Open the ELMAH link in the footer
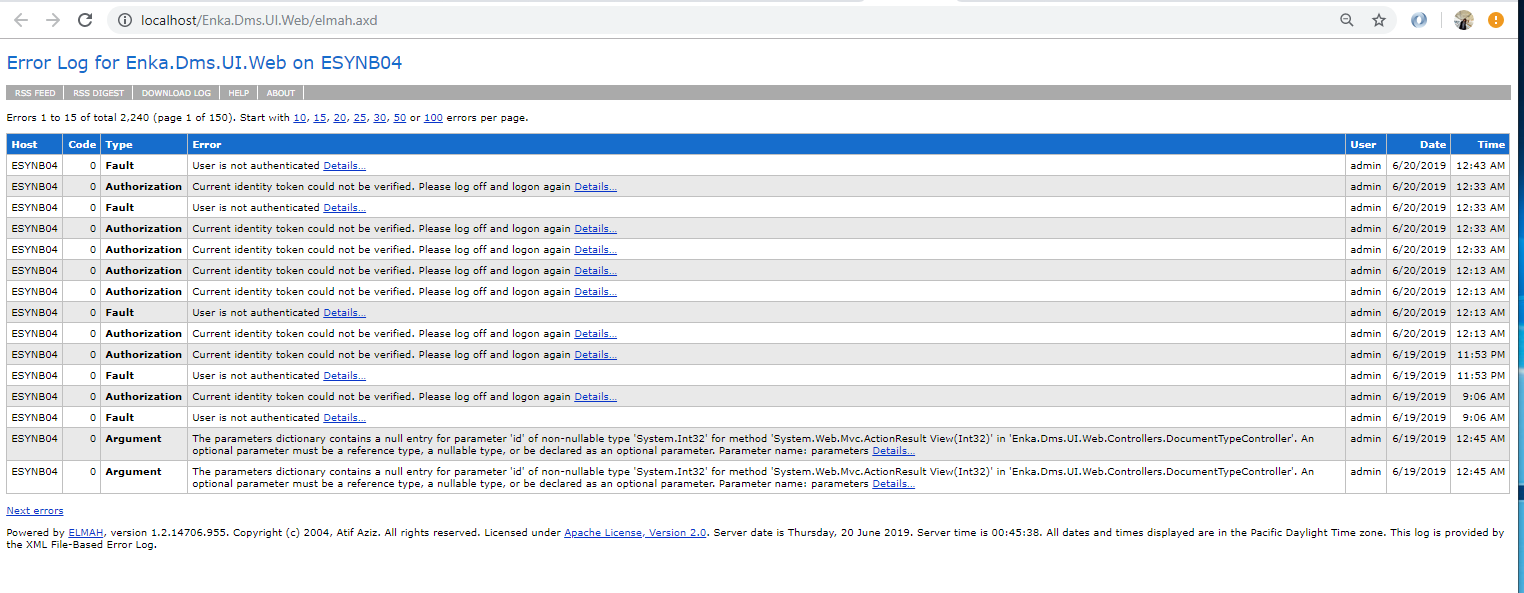The height and width of the screenshot is (593, 1524). click(86, 533)
